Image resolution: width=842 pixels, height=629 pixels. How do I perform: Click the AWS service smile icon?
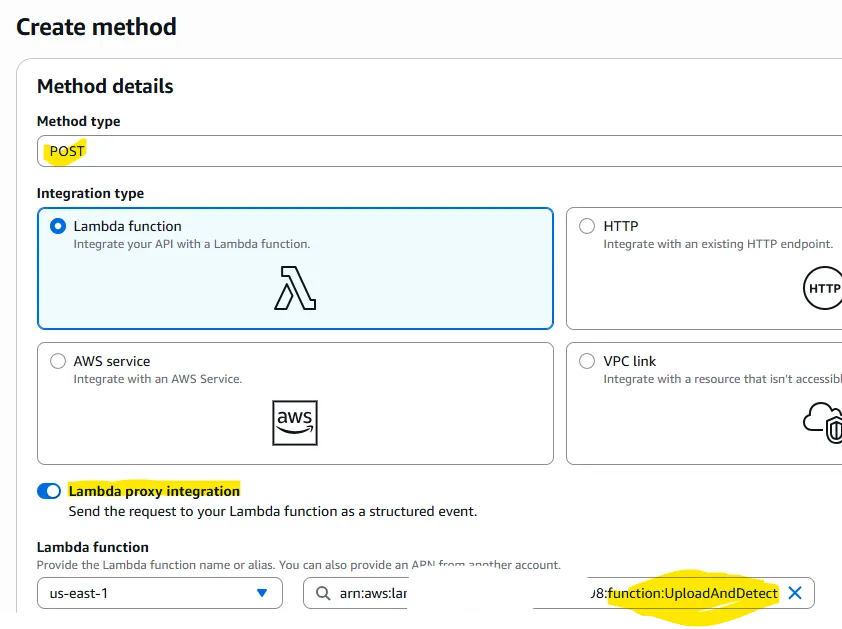[x=293, y=423]
